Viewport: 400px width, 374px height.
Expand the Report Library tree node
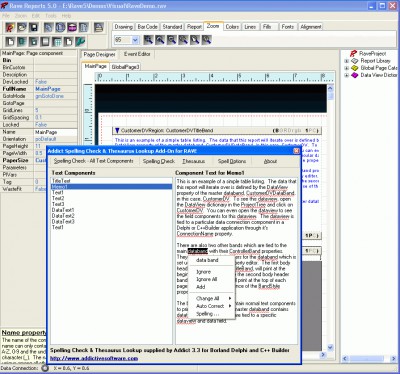346,61
